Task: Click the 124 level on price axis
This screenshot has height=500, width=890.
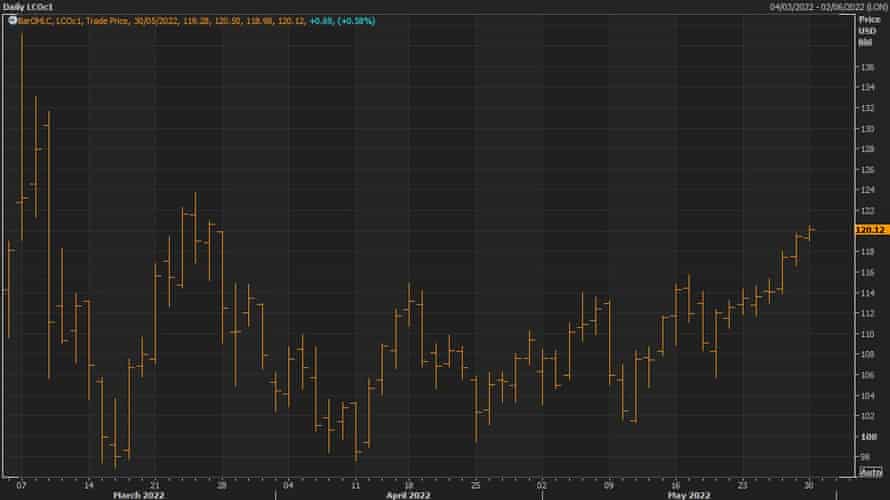Action: (x=866, y=190)
